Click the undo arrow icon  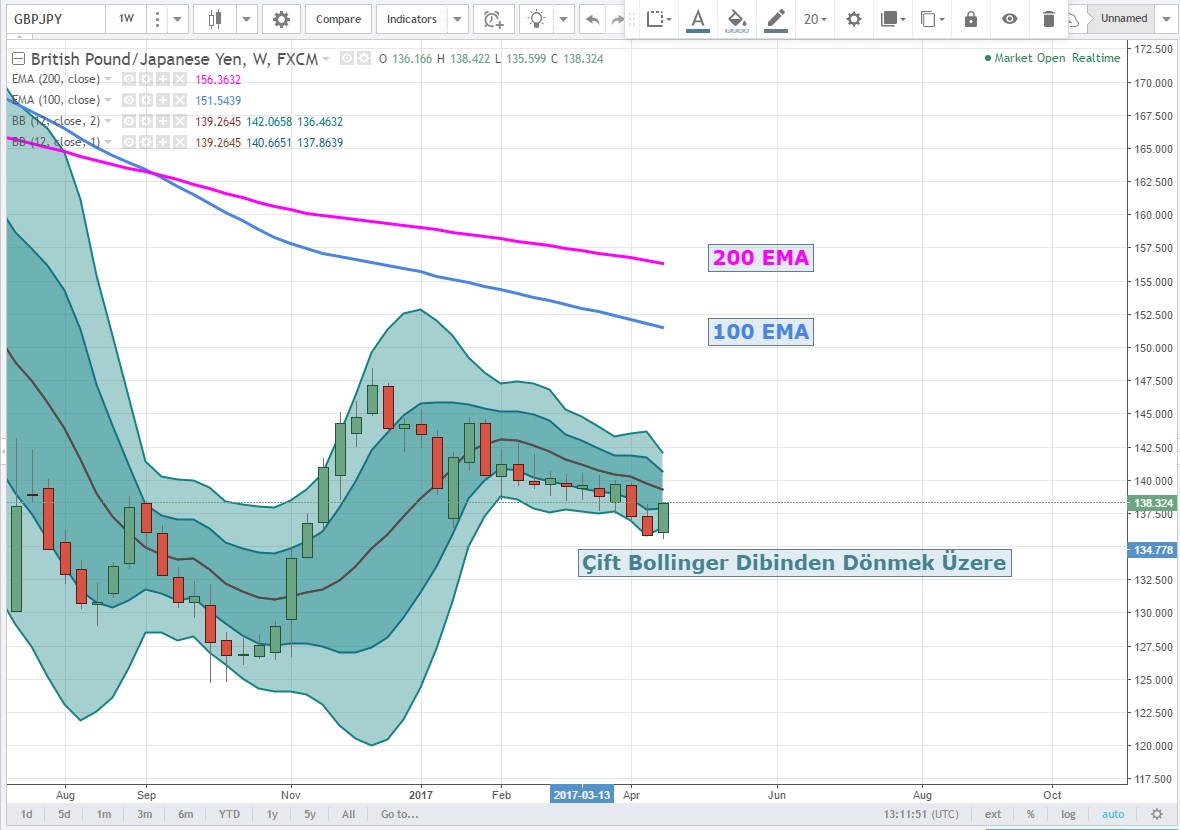(593, 19)
